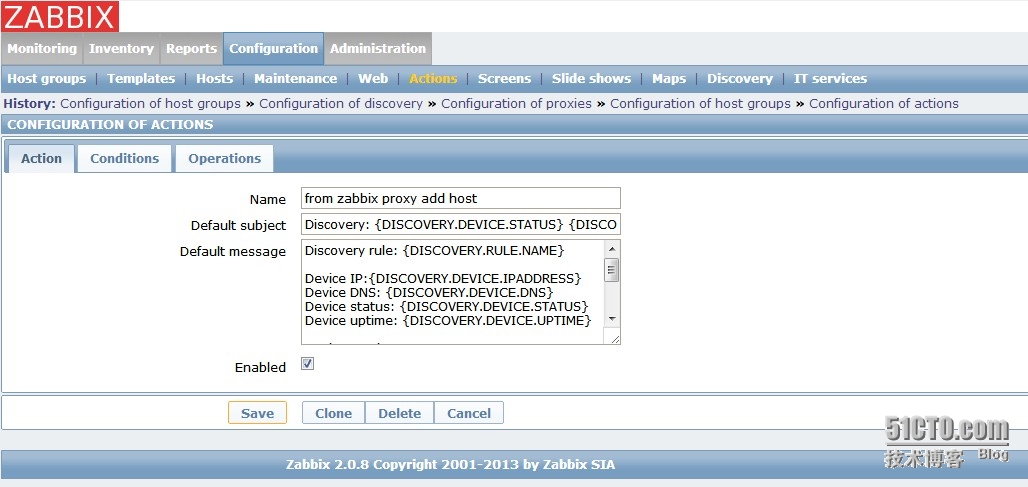Open the Web submenu
This screenshot has width=1028, height=487.
click(x=373, y=79)
